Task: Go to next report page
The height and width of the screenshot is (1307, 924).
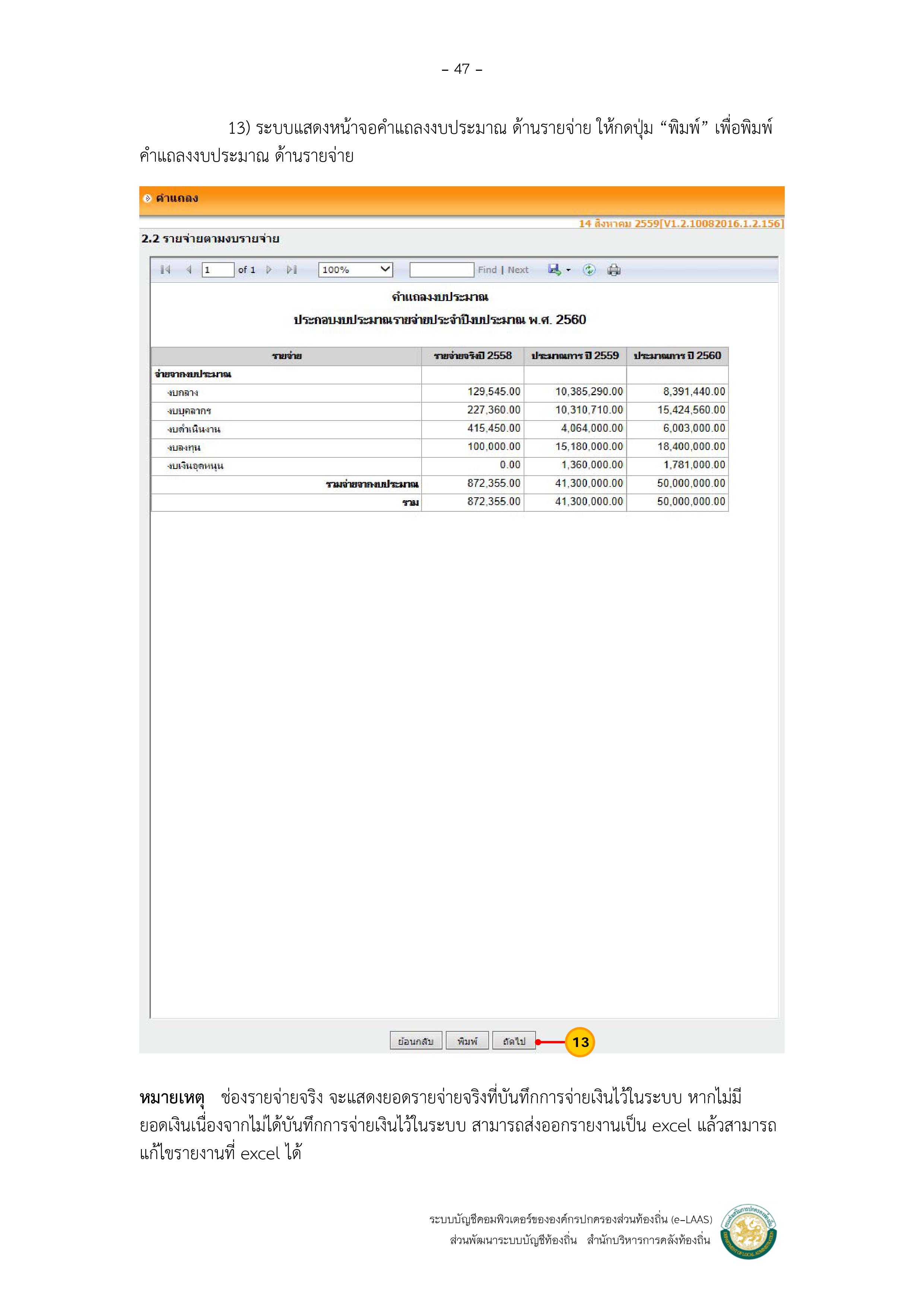Action: 269,270
